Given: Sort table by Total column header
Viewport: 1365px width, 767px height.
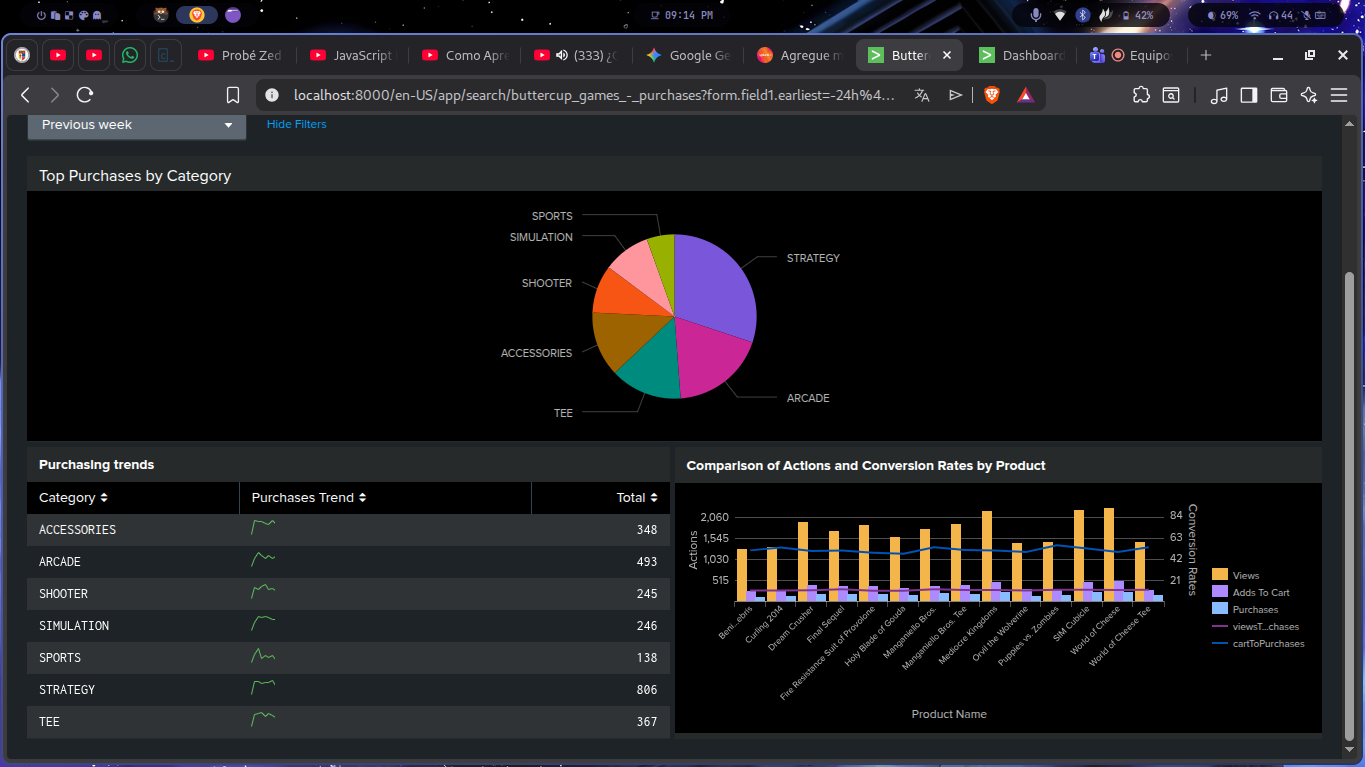Looking at the screenshot, I should (x=636, y=497).
